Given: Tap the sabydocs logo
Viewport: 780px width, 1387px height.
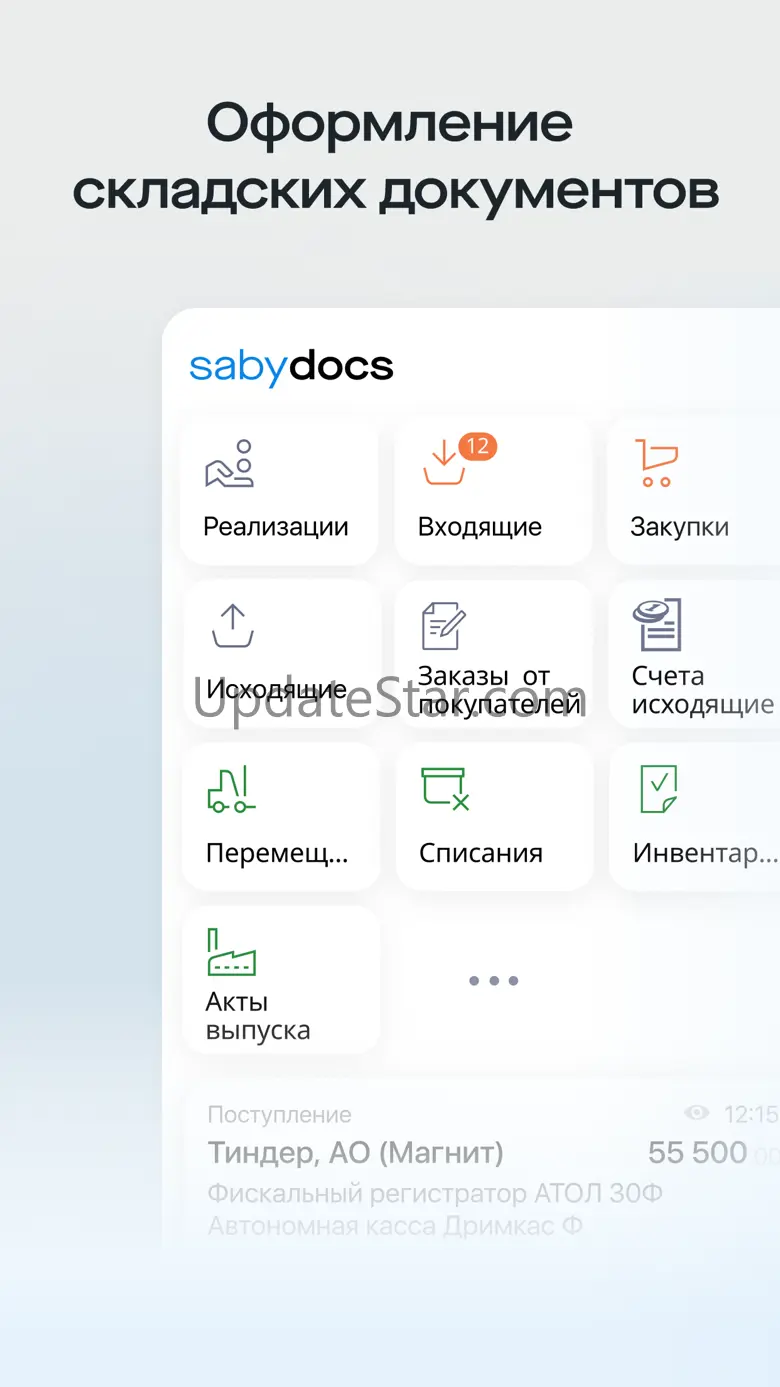Looking at the screenshot, I should (291, 367).
